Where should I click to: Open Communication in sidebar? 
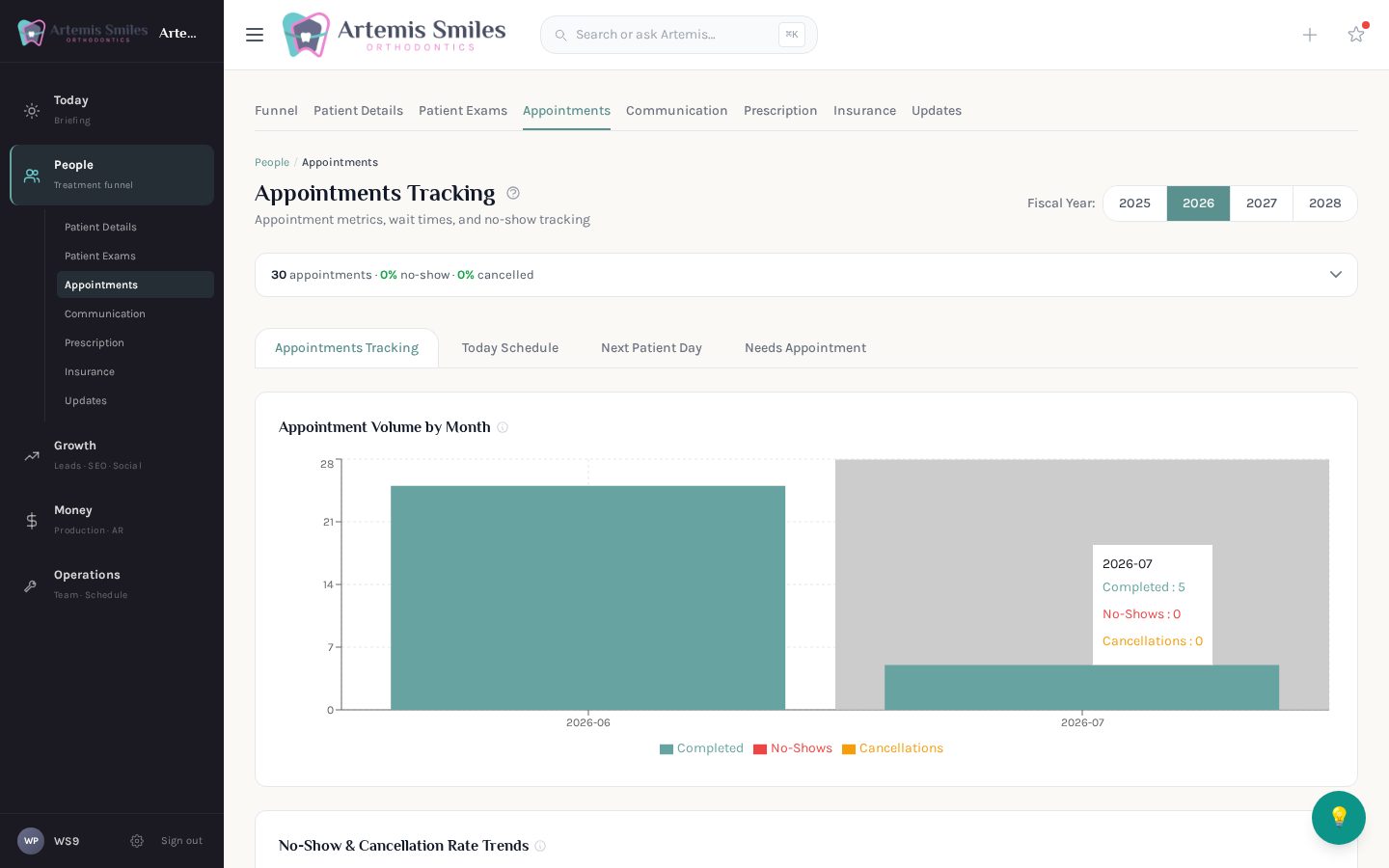coord(135,313)
